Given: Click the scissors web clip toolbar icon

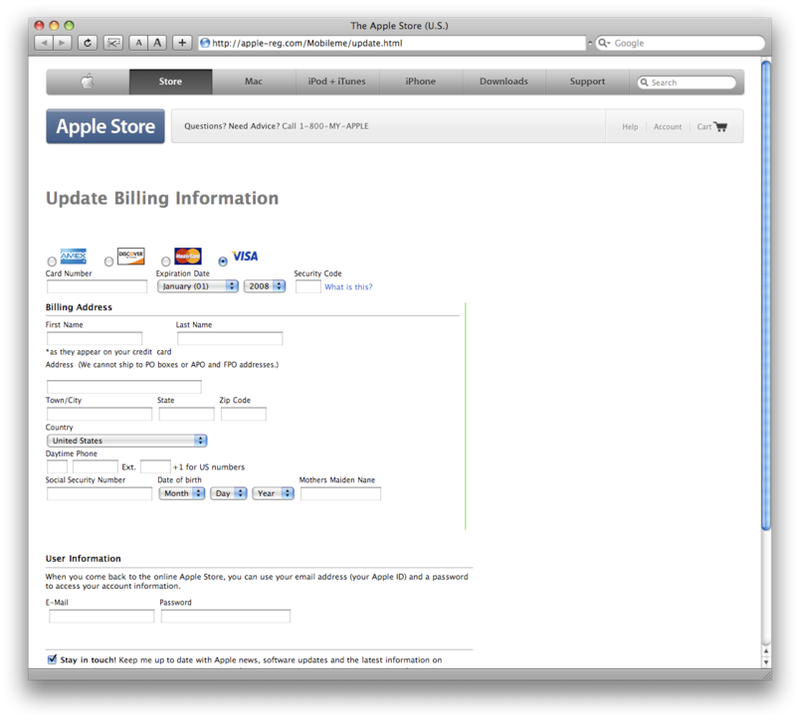Looking at the screenshot, I should click(x=113, y=43).
